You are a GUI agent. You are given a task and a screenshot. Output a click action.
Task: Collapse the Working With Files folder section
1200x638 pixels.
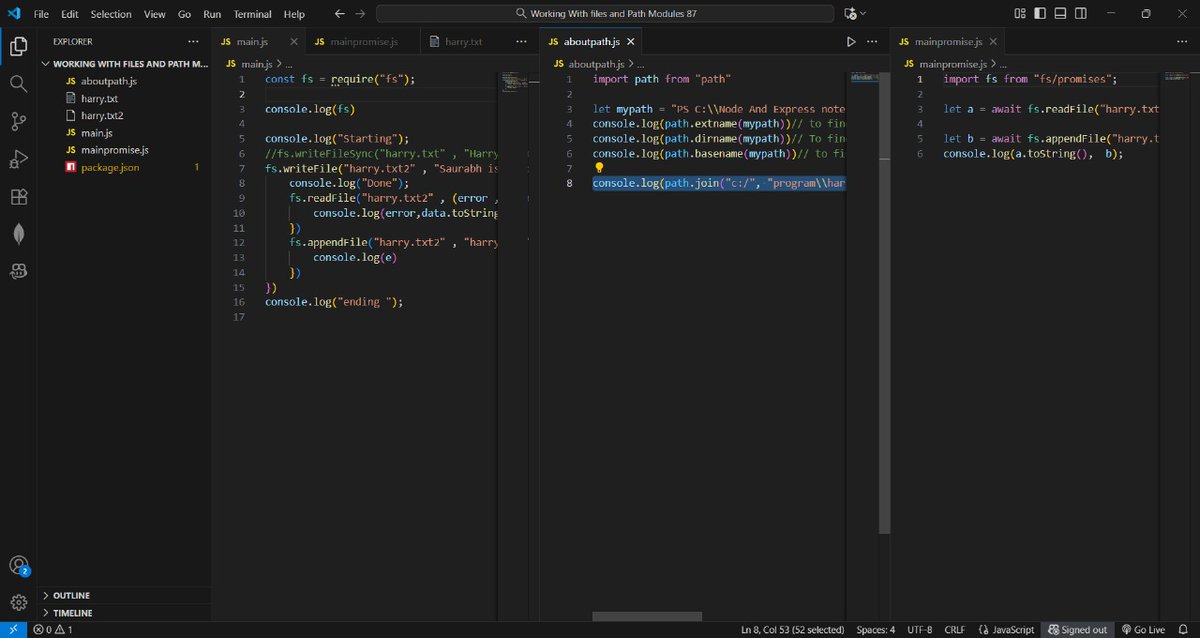tap(125, 64)
